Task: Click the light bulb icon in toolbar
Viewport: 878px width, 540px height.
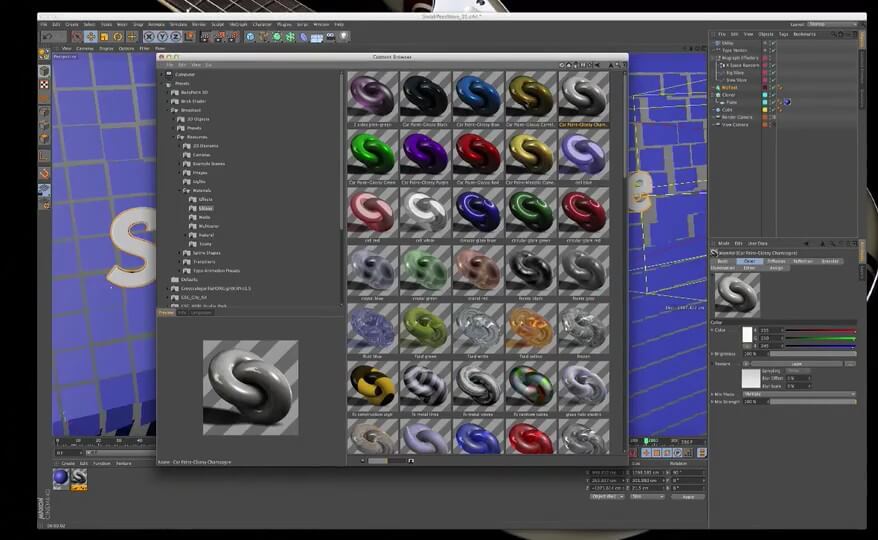Action: (343, 37)
